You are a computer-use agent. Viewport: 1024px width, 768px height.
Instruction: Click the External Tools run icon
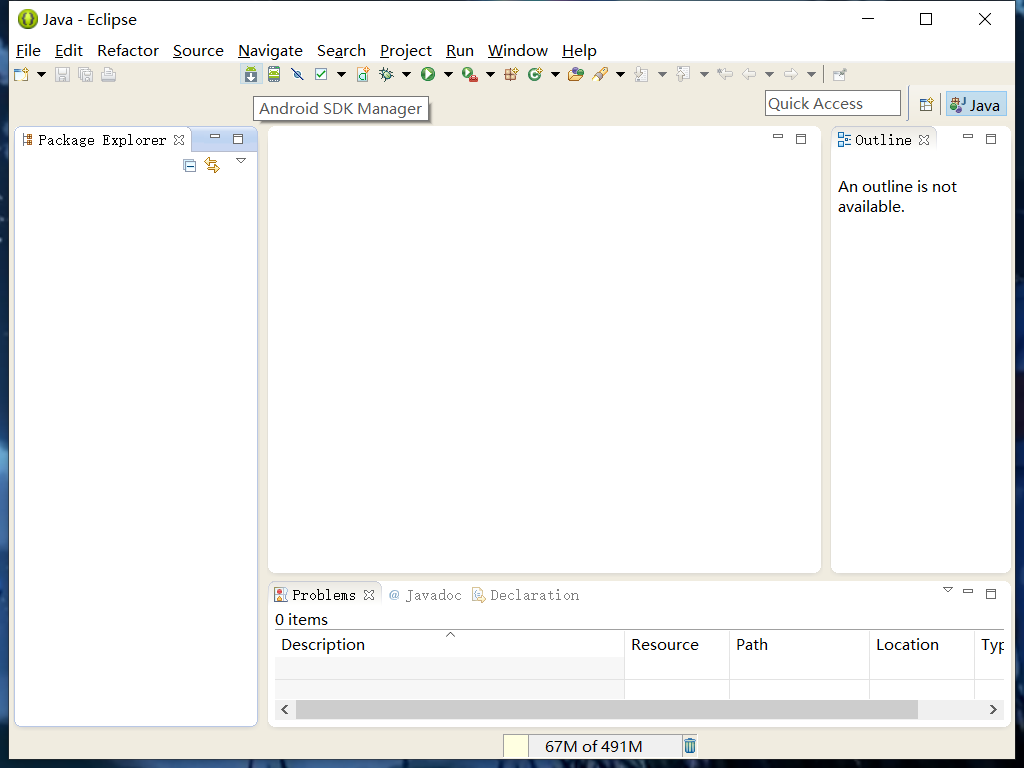tap(470, 74)
